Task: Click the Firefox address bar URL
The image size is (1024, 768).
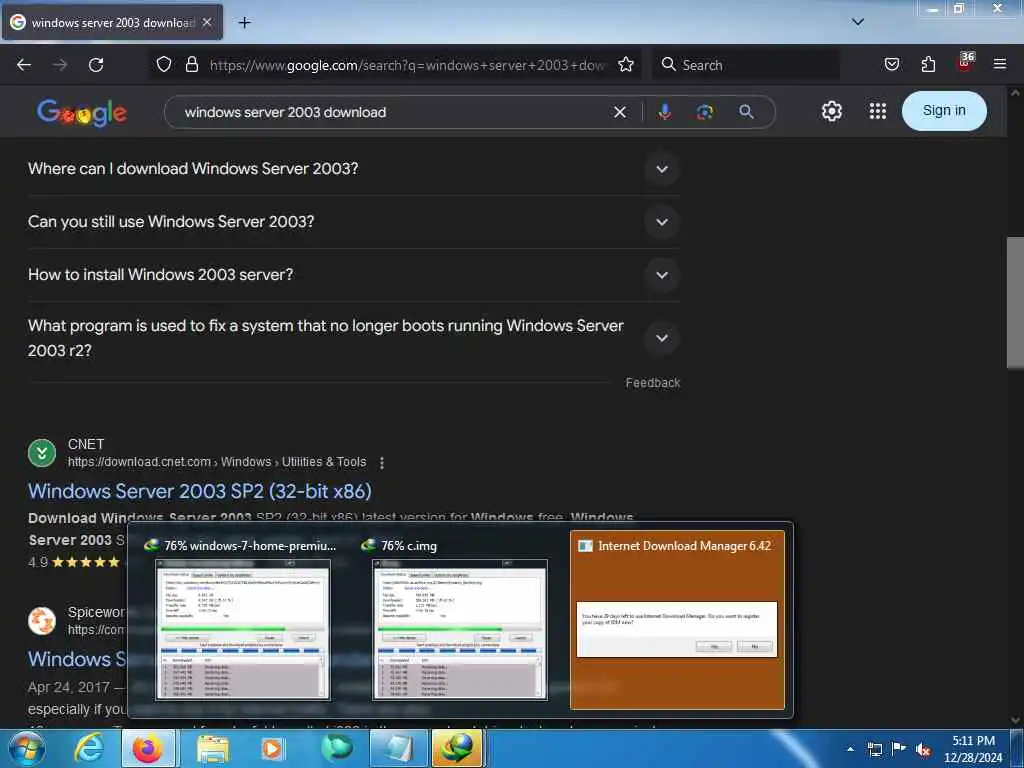Action: (x=406, y=65)
